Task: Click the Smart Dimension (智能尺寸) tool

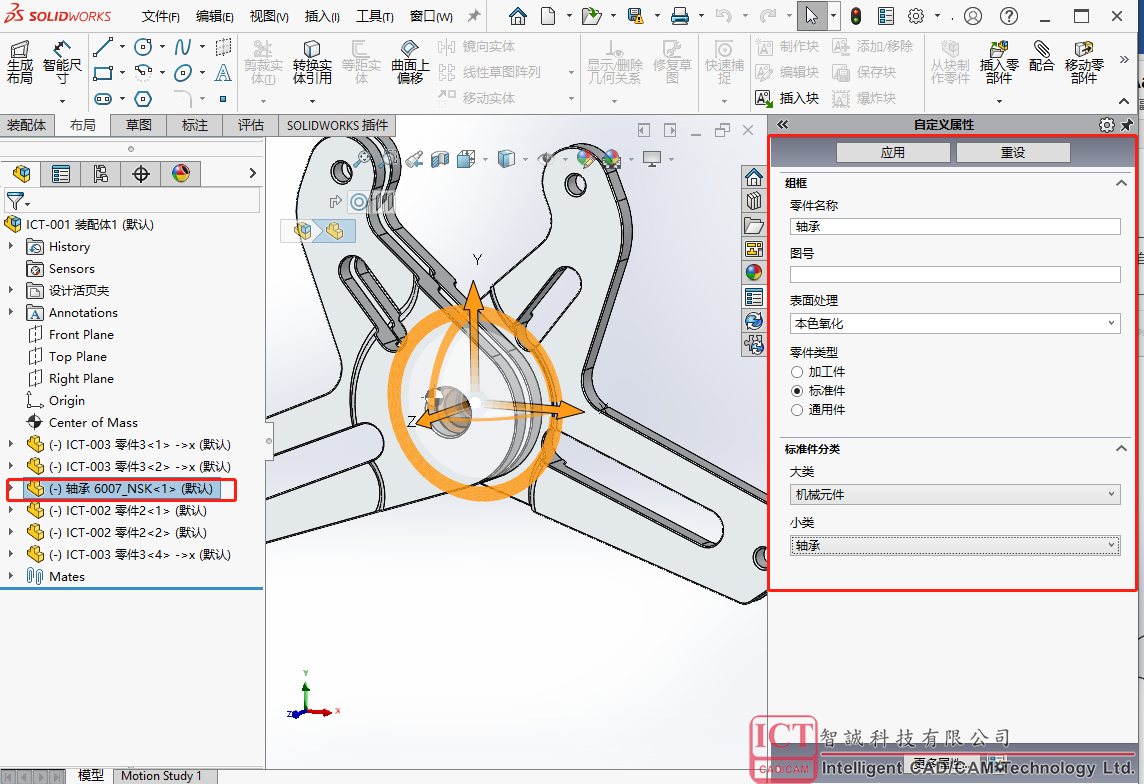Action: coord(62,62)
